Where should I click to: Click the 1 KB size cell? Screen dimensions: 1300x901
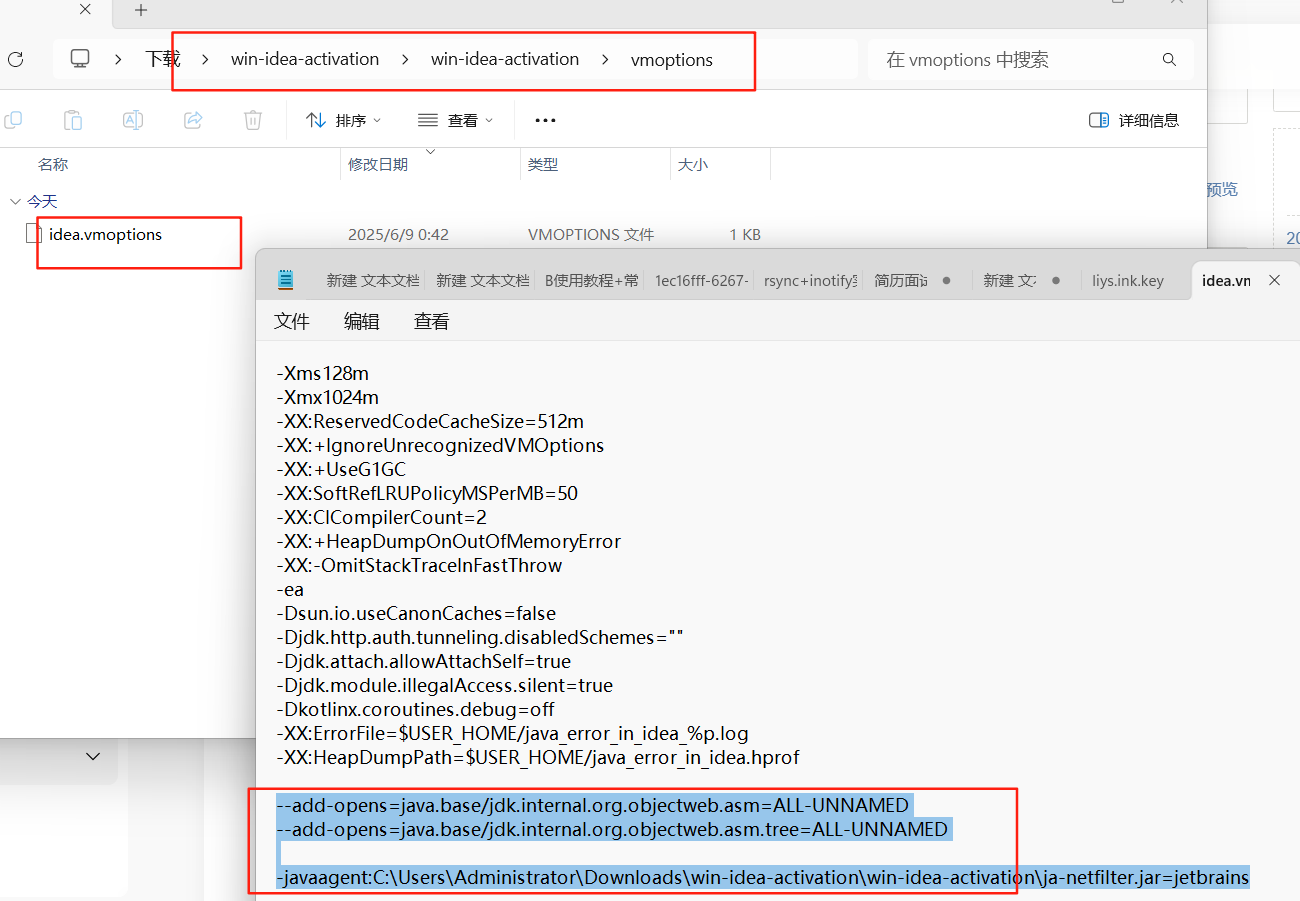(x=745, y=235)
